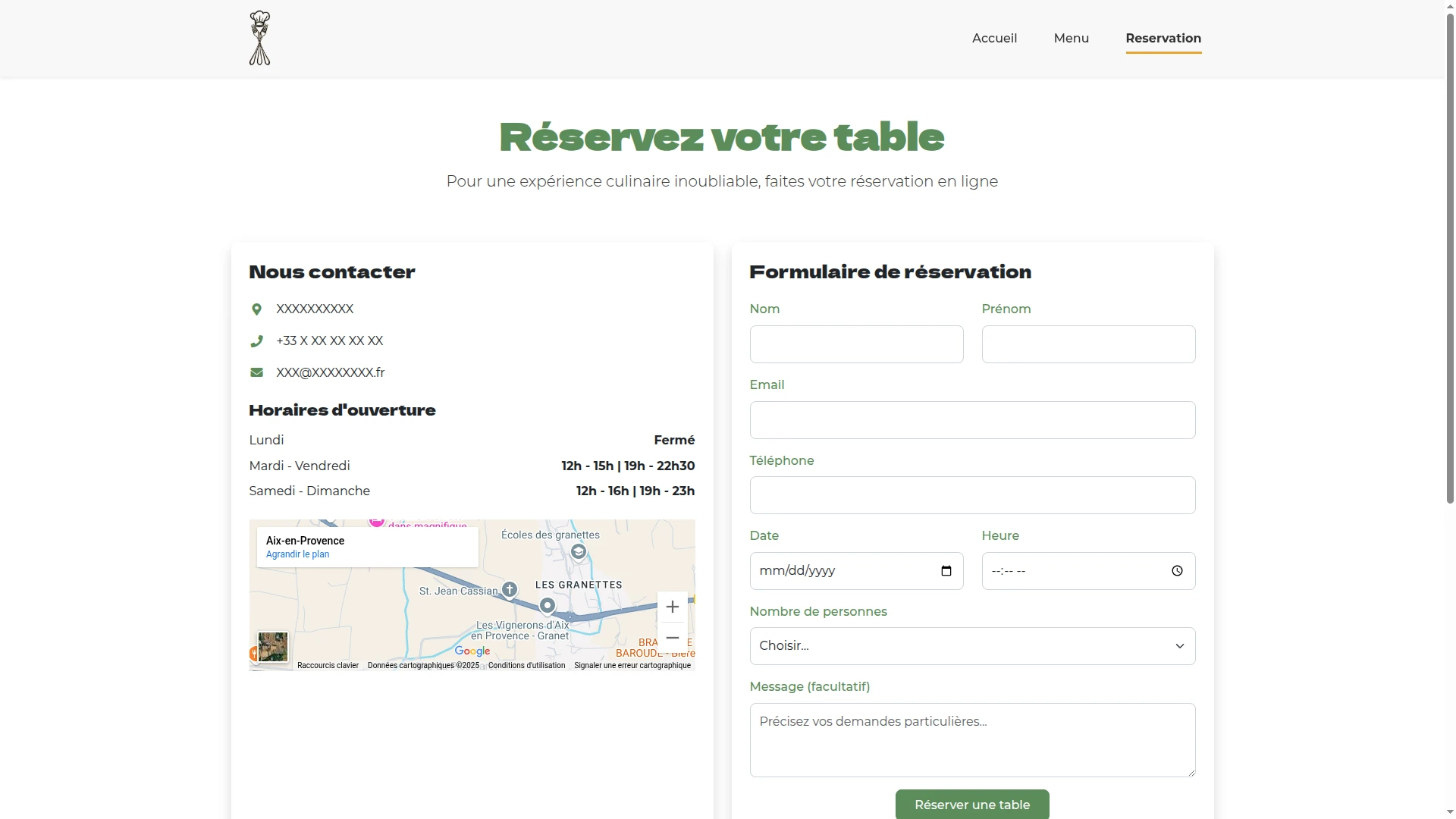Open Agrandir le plan link
This screenshot has height=819, width=1456.
point(298,554)
